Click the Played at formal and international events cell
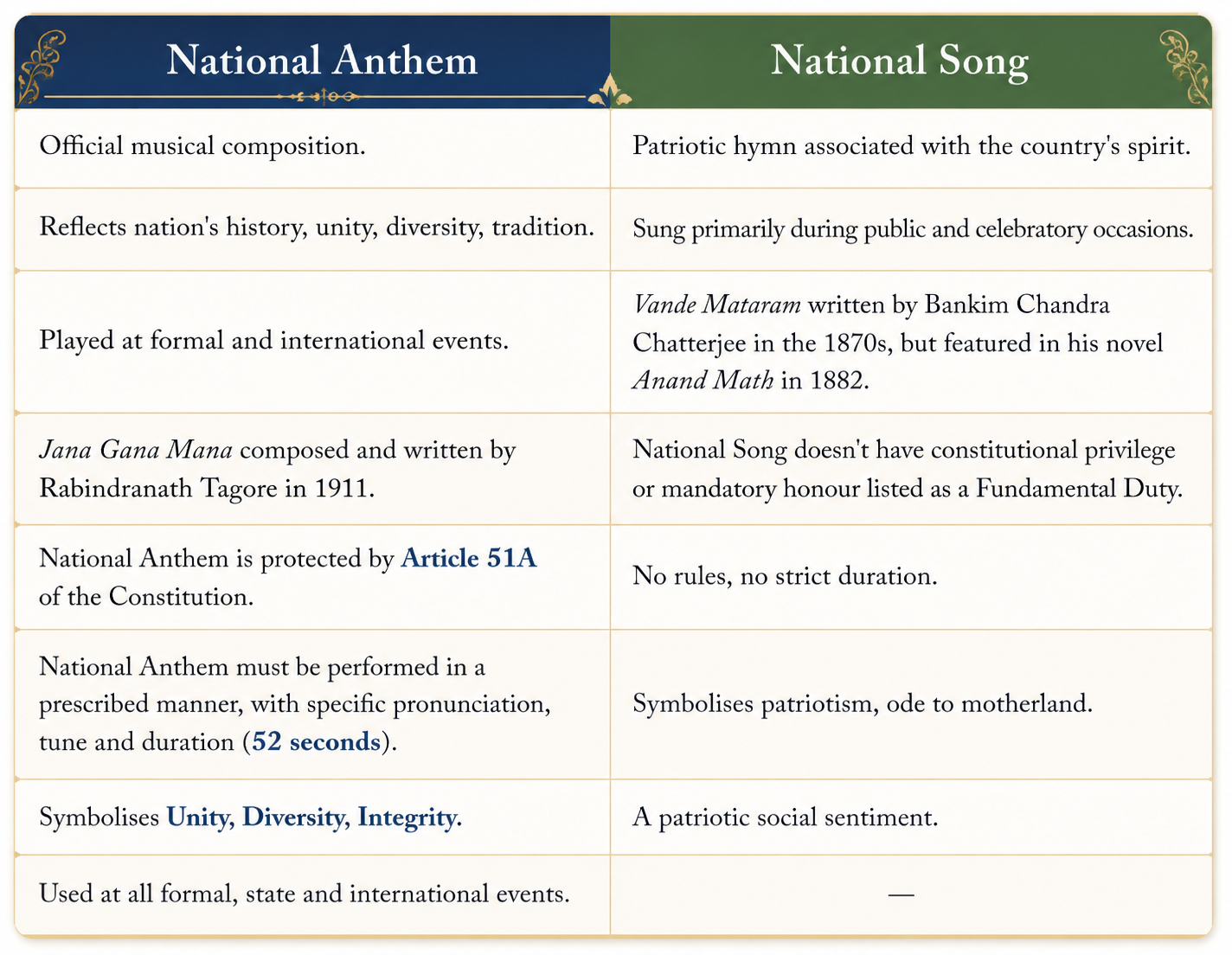Viewport: 1232px width, 955px height. click(312, 342)
